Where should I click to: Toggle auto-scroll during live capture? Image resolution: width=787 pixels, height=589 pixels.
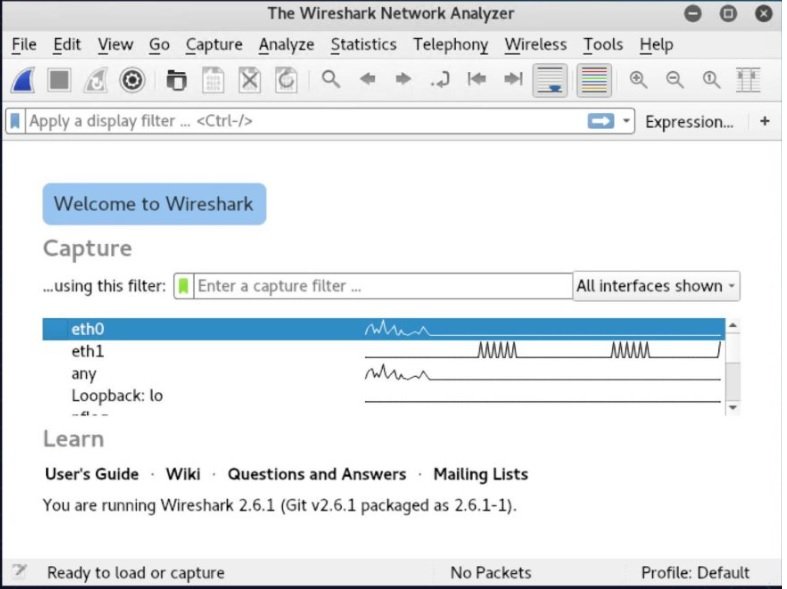coord(550,80)
